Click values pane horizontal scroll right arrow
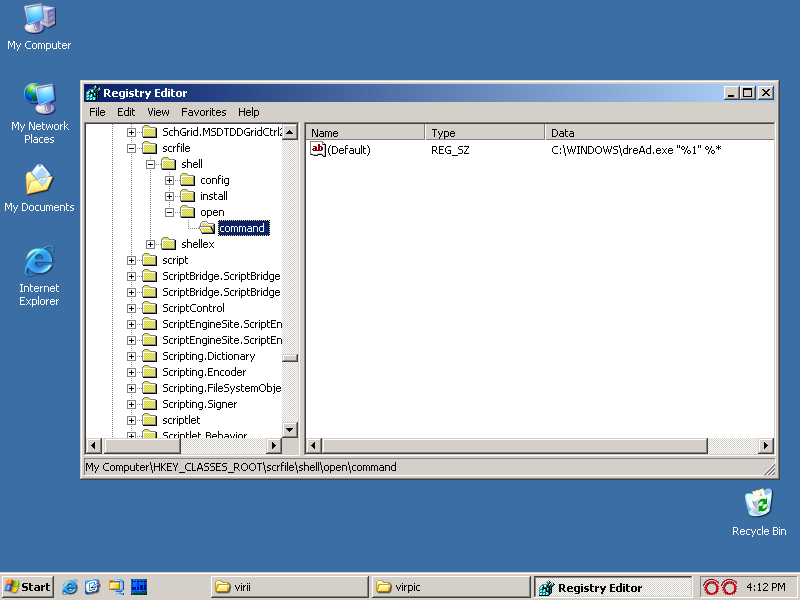The height and width of the screenshot is (600, 800). (x=765, y=445)
